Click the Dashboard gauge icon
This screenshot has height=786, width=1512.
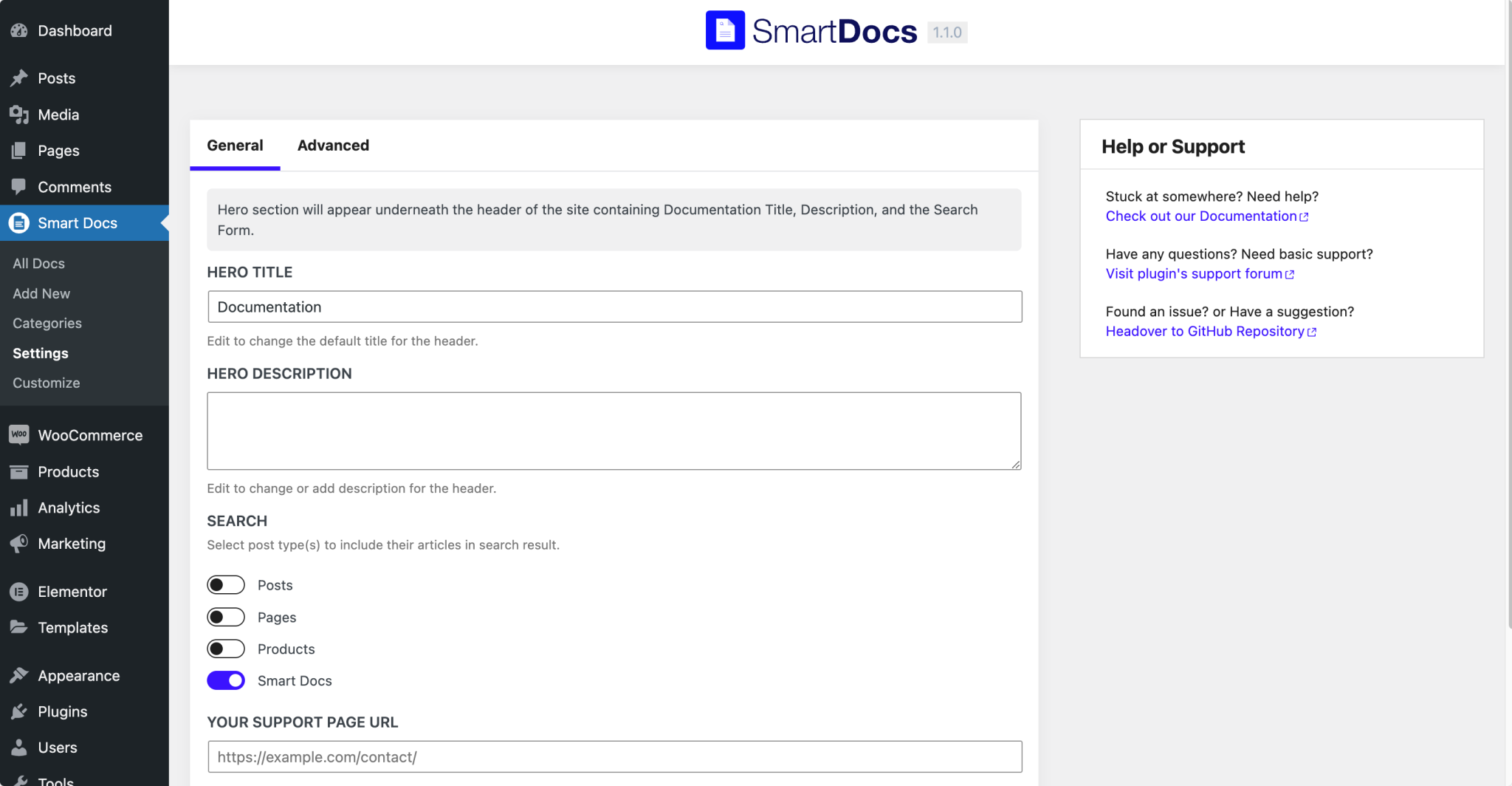19,30
